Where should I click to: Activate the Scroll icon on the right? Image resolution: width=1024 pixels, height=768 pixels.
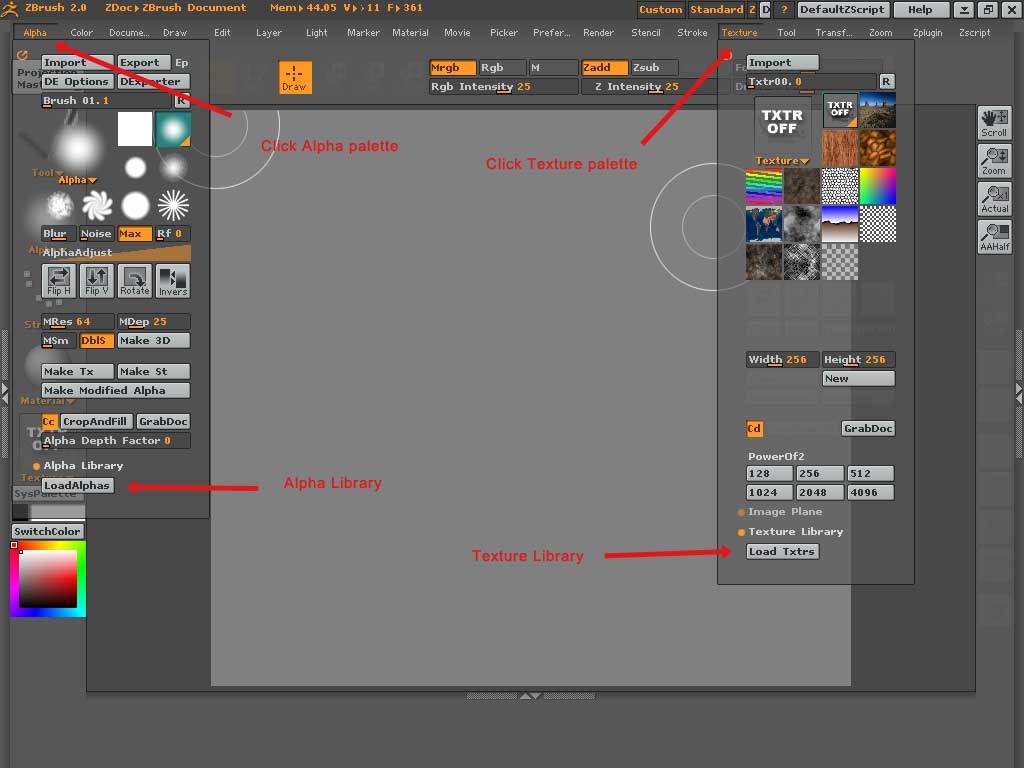994,122
